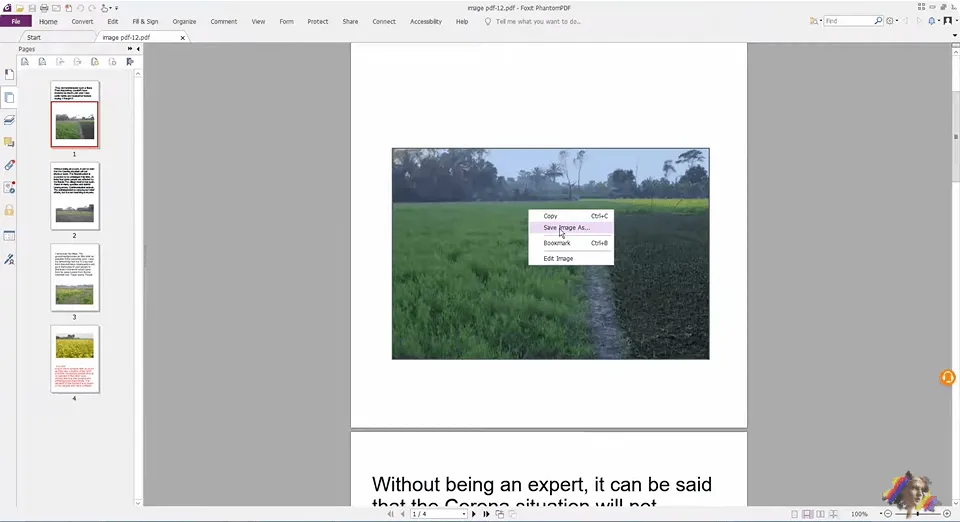The image size is (960, 522).
Task: Select page 3 thumbnail in Pages panel
Action: coord(74,276)
